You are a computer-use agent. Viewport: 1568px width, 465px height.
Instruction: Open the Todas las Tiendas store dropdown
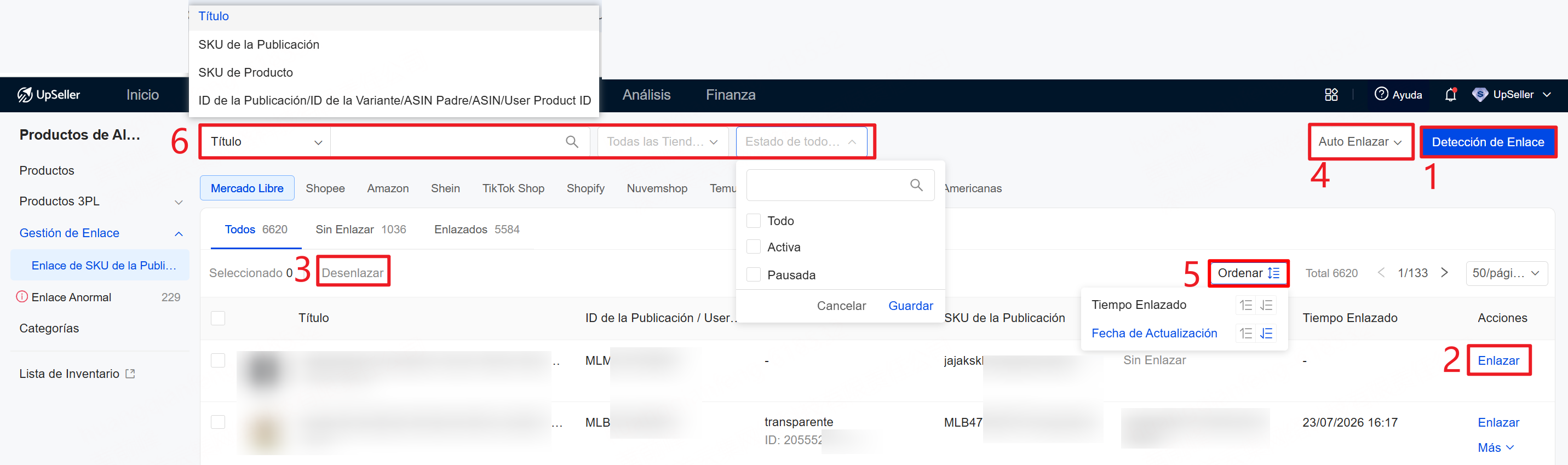[x=663, y=142]
